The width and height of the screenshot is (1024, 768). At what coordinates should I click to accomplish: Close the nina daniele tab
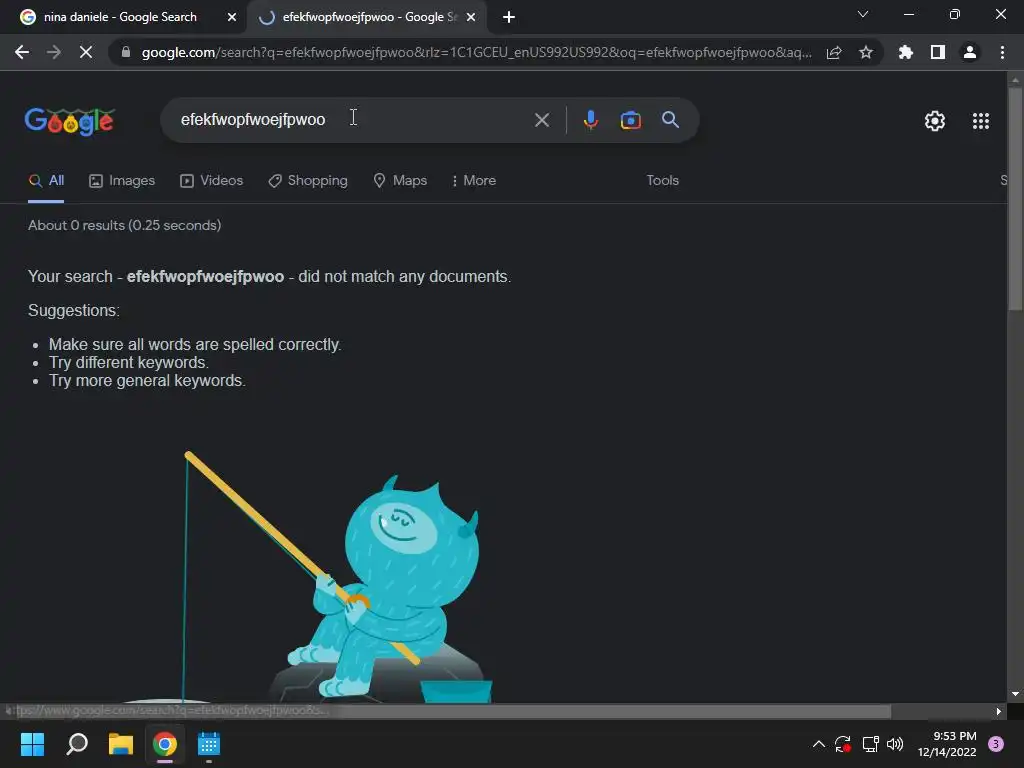[232, 17]
